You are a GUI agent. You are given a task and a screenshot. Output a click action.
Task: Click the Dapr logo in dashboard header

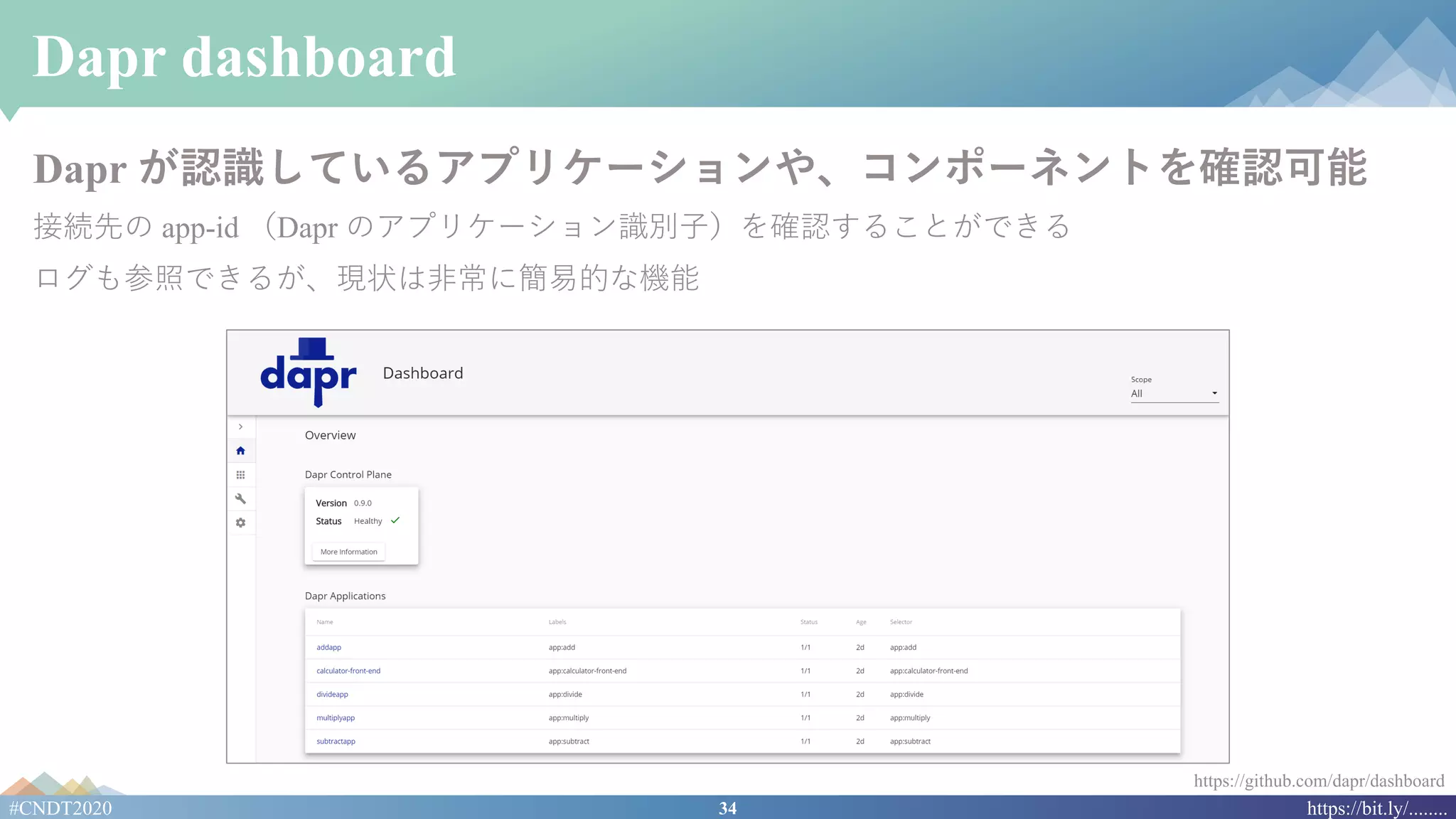(309, 373)
